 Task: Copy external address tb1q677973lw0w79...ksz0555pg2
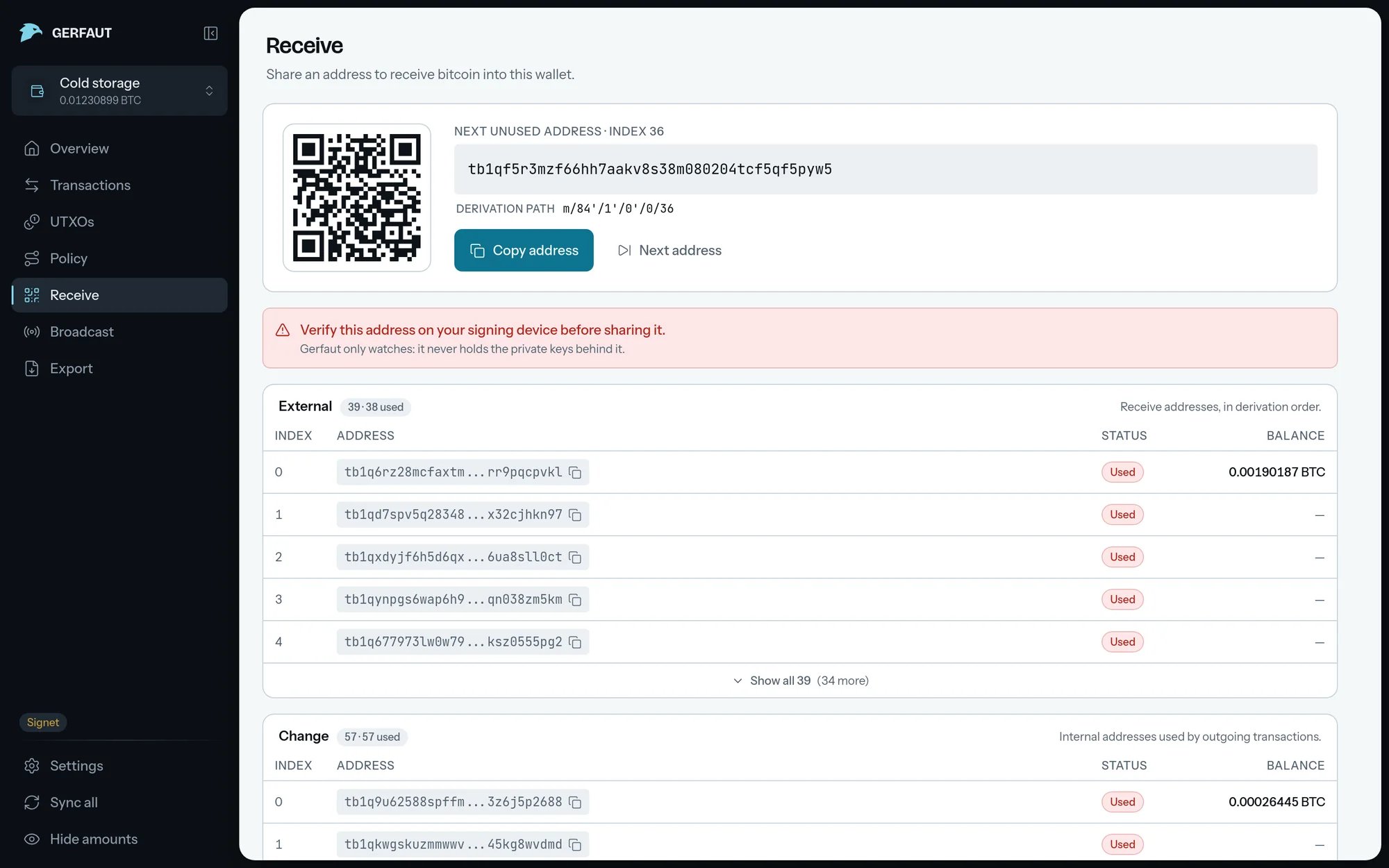click(575, 642)
